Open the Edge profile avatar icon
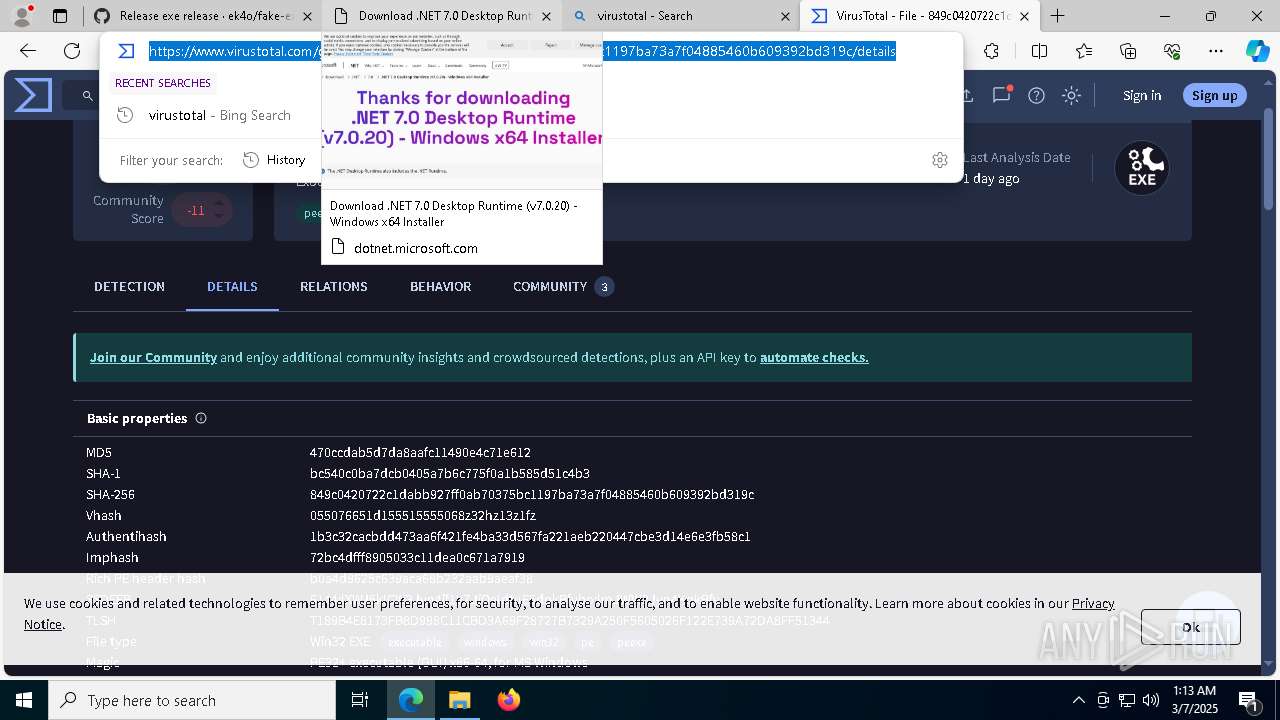The image size is (1280, 720). (x=22, y=16)
